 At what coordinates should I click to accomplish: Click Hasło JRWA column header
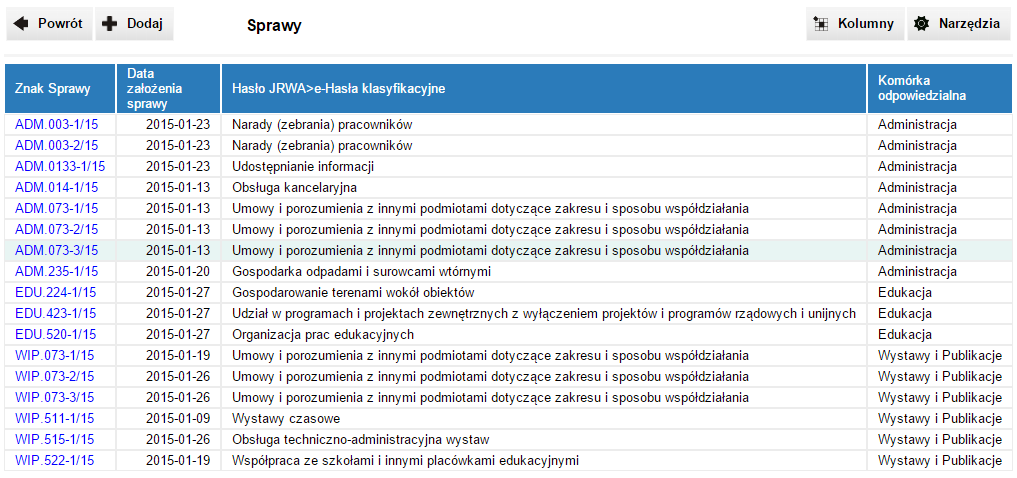click(339, 89)
